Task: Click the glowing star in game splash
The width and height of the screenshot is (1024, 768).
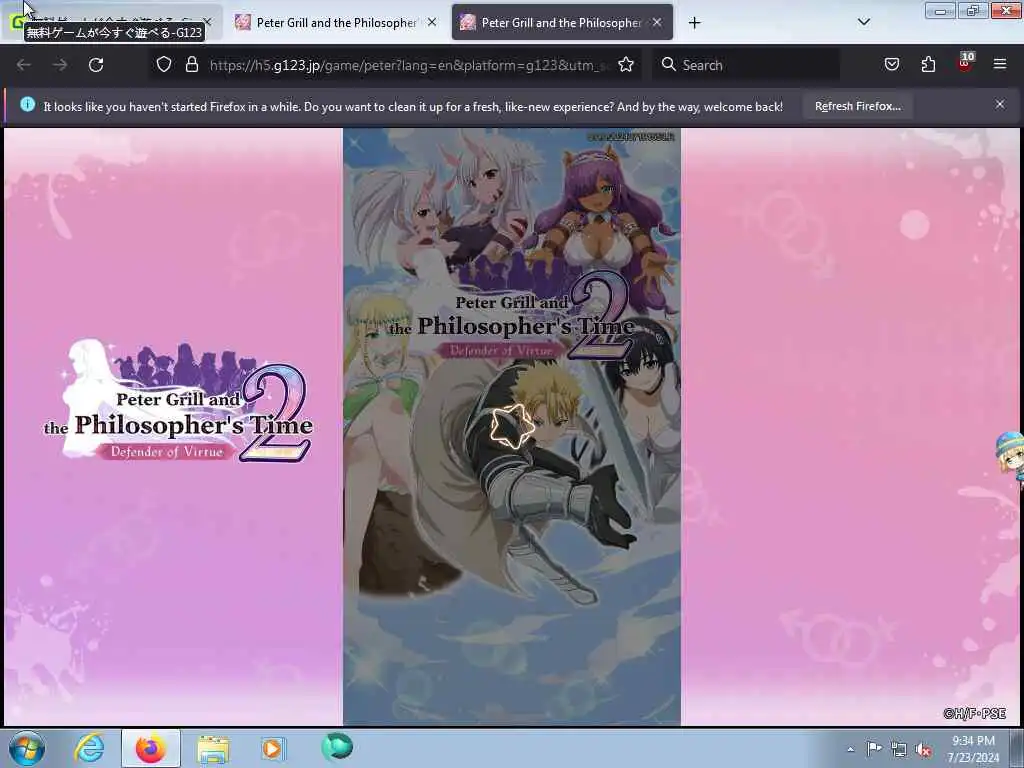Action: pyautogui.click(x=511, y=426)
